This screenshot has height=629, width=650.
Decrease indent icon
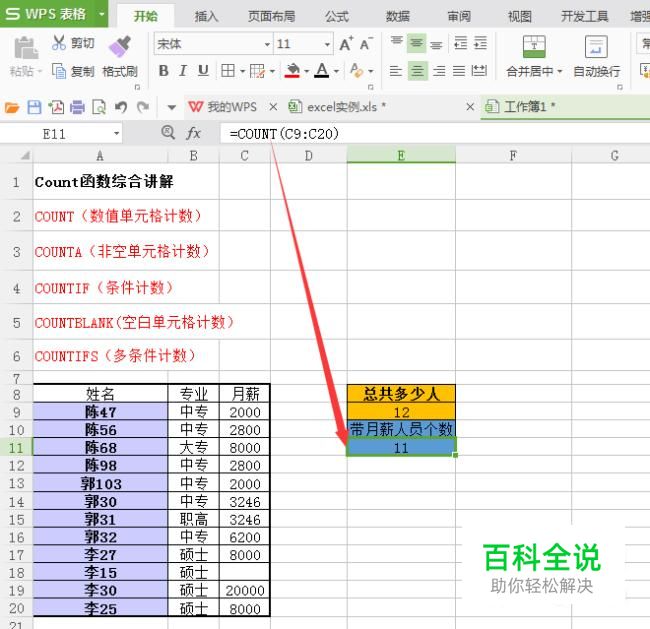[x=461, y=43]
